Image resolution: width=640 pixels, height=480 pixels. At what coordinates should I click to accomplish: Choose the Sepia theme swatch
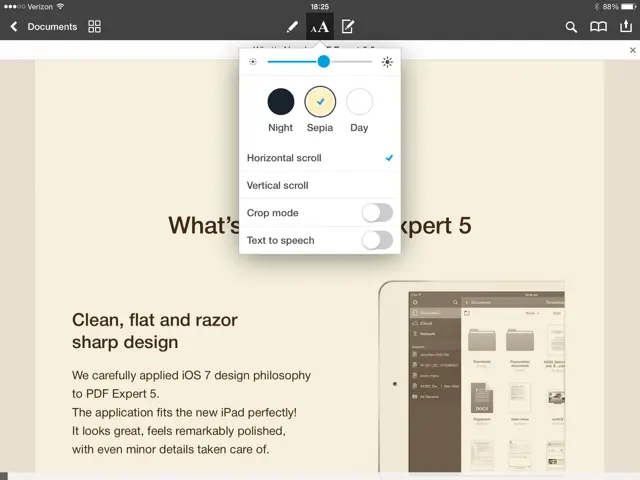point(320,101)
